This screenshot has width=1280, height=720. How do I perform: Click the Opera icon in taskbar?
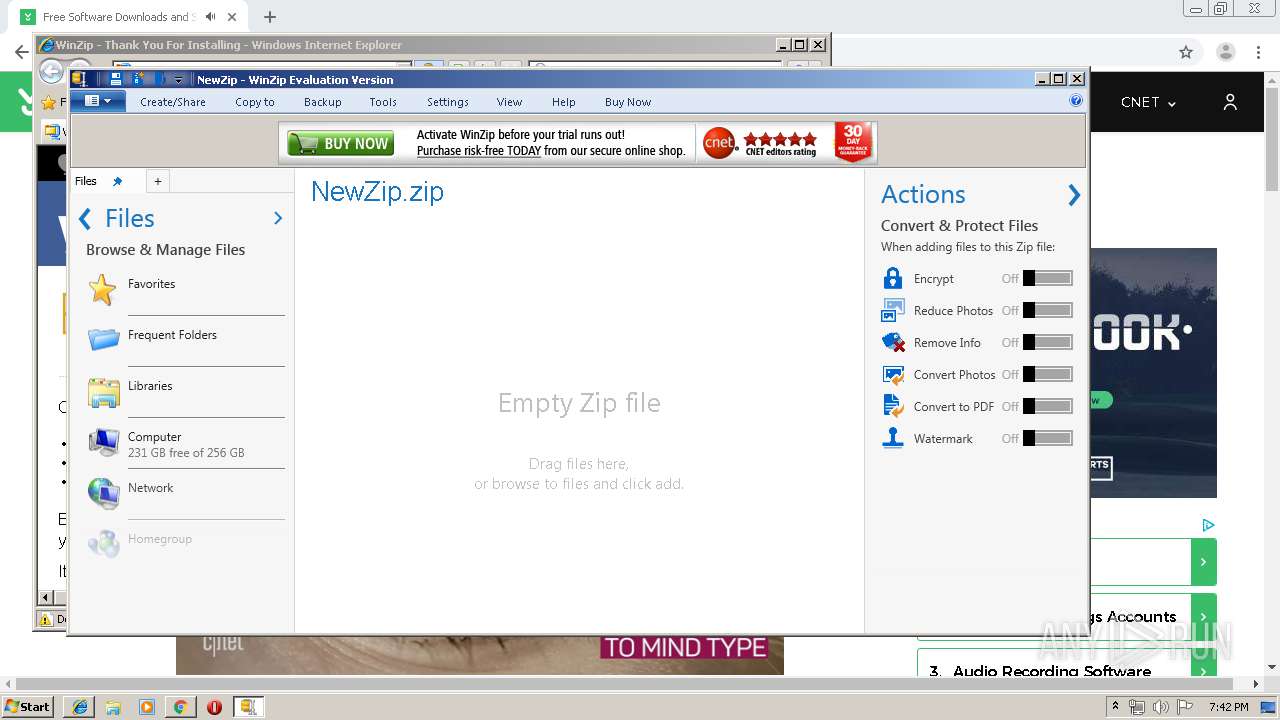(214, 707)
